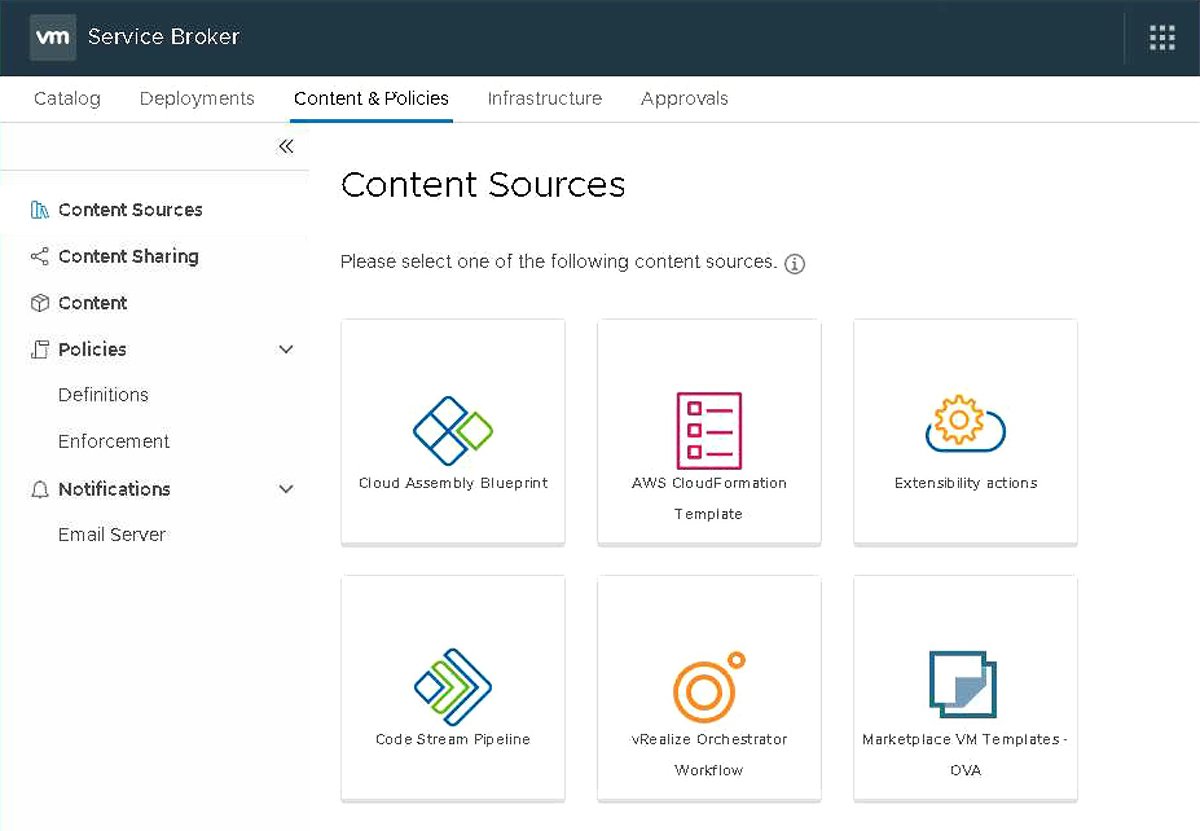This screenshot has width=1200, height=831.
Task: Select Marketplace VM Templates - OVA source
Action: pos(964,687)
